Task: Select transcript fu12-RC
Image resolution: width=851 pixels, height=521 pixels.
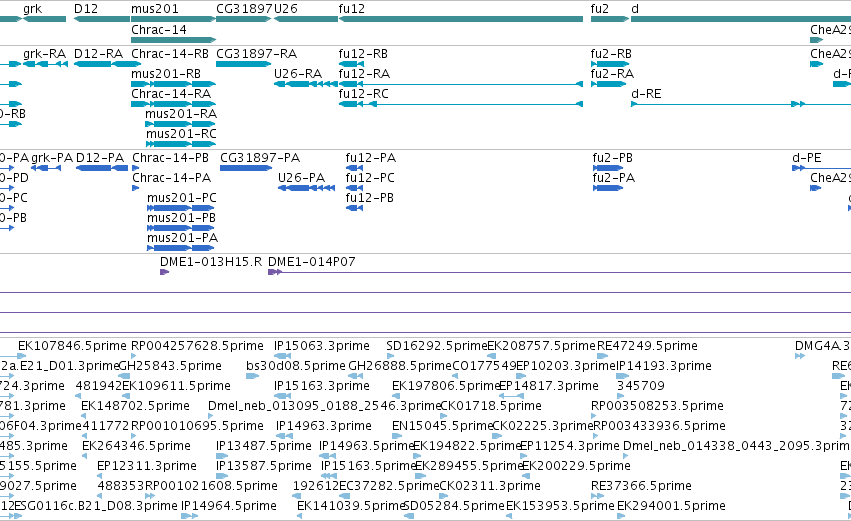Action: 364,94
